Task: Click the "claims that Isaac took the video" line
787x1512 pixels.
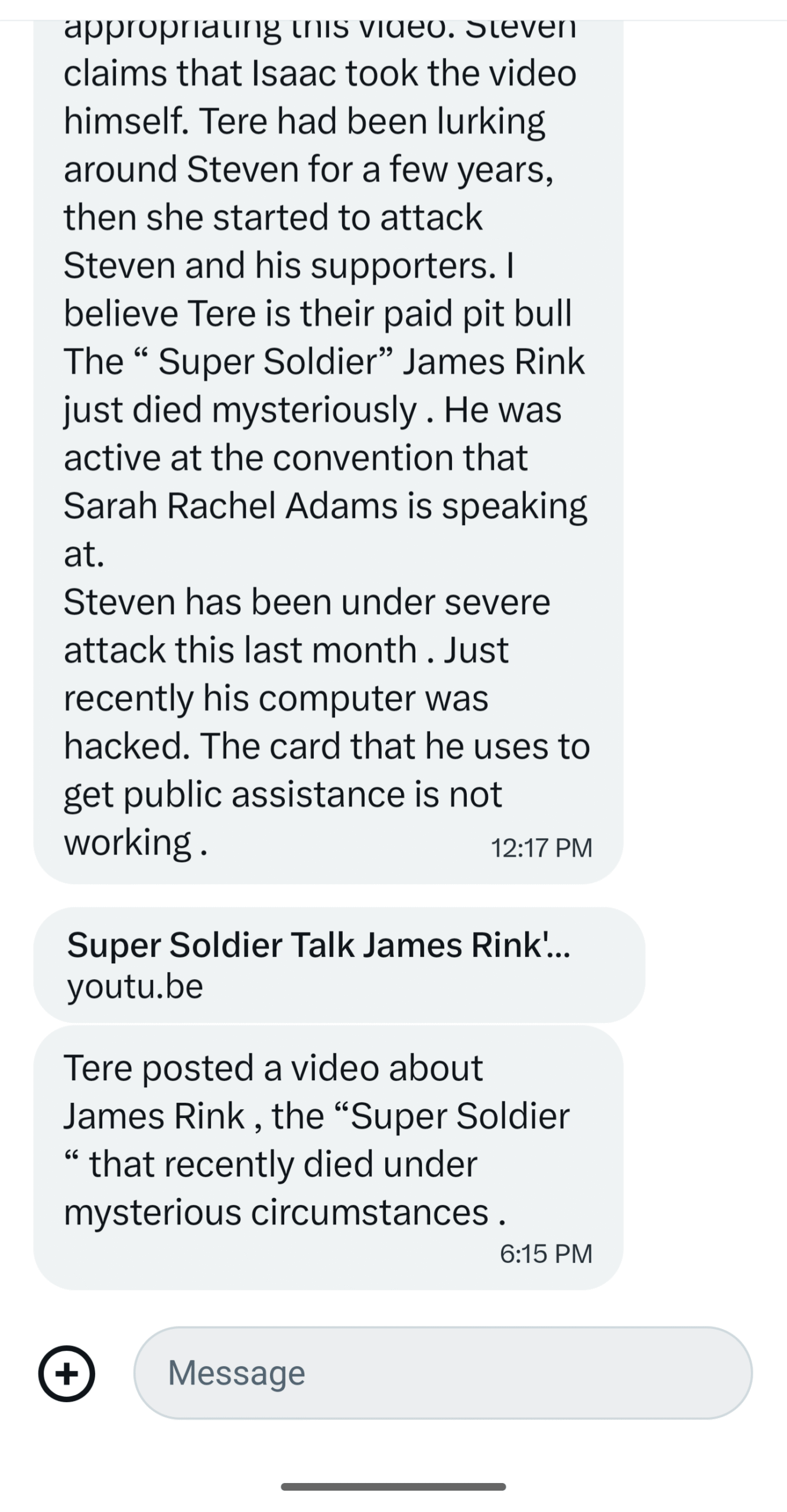Action: click(320, 73)
